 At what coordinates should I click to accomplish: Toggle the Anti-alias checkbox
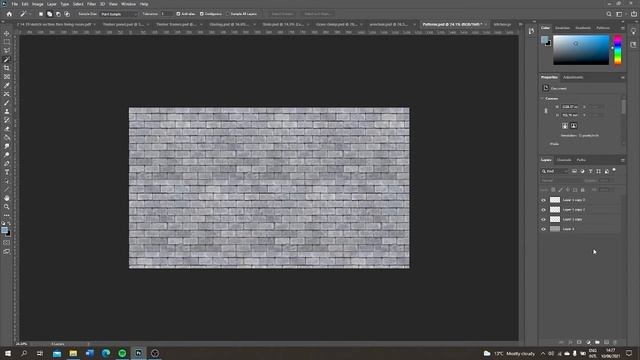coord(178,14)
